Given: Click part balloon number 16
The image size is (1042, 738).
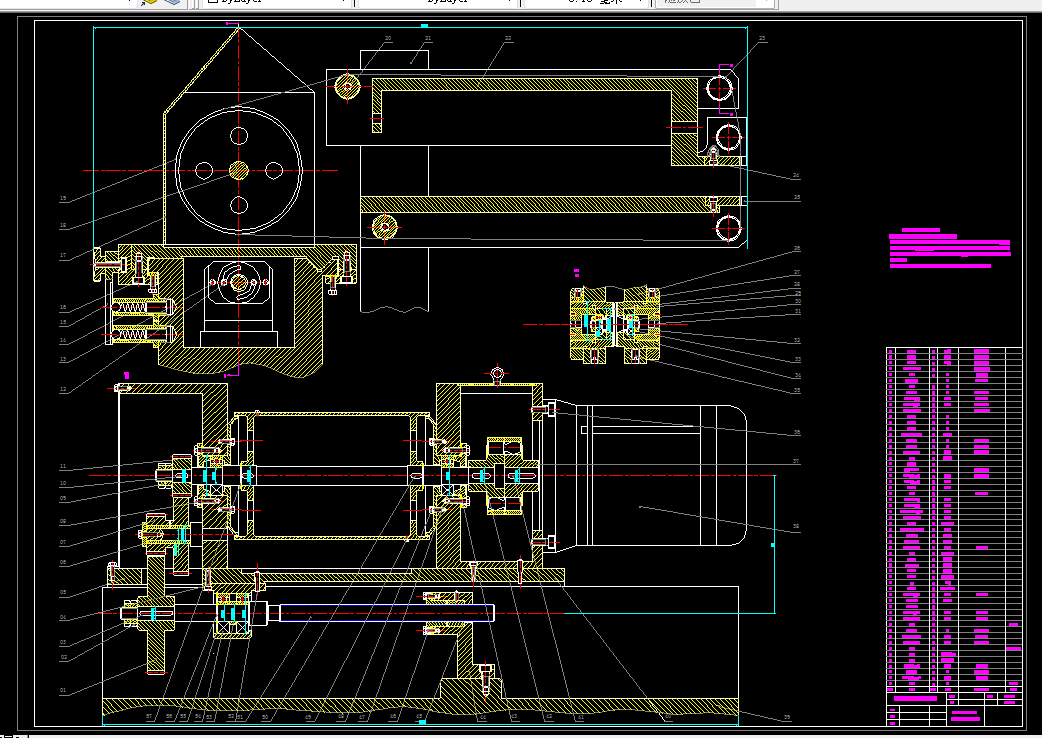Looking at the screenshot, I should pos(63,308).
